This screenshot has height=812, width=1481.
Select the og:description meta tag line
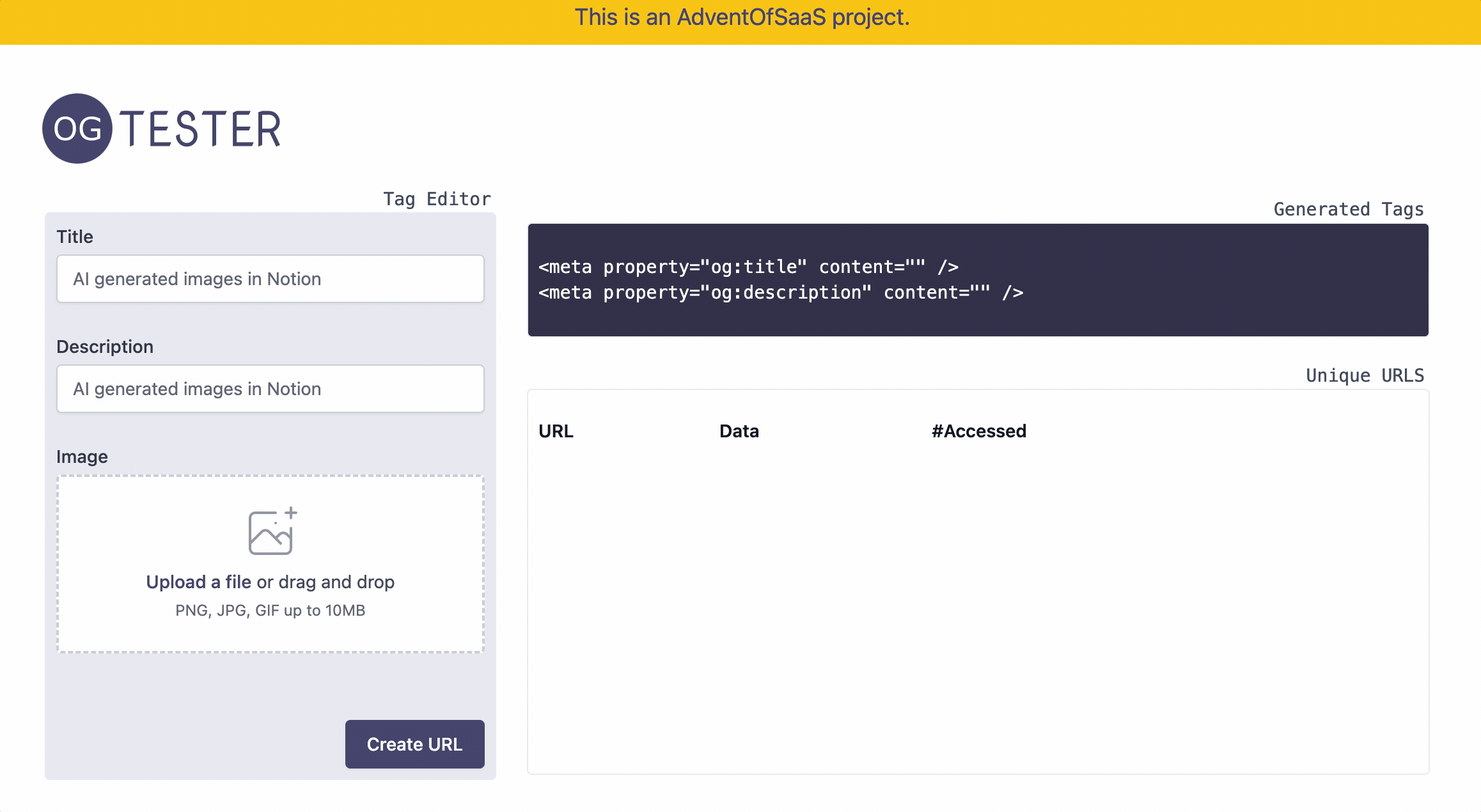click(780, 292)
